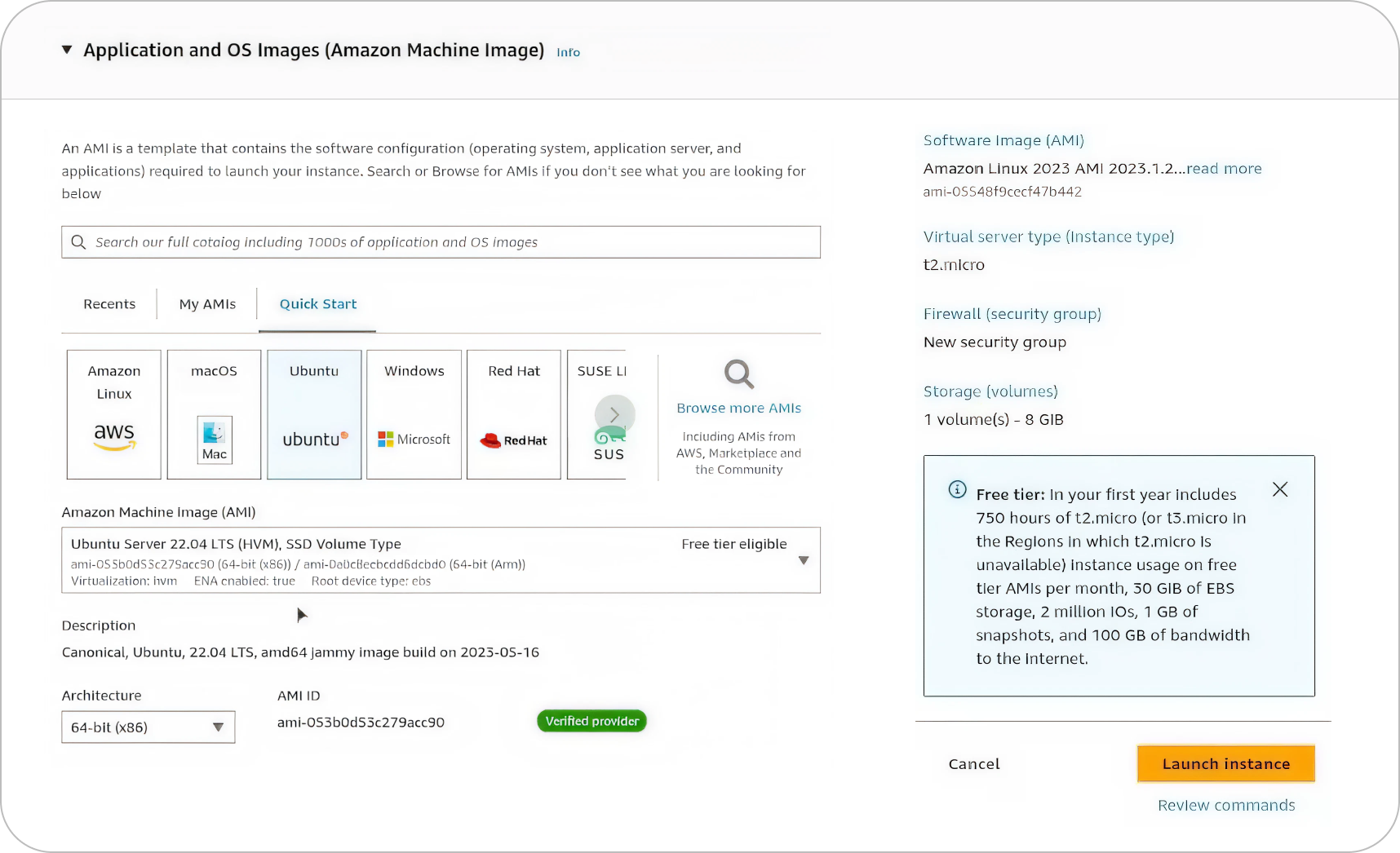Dismiss the Free tier notice with X
The width and height of the screenshot is (1400, 853).
coord(1280,489)
